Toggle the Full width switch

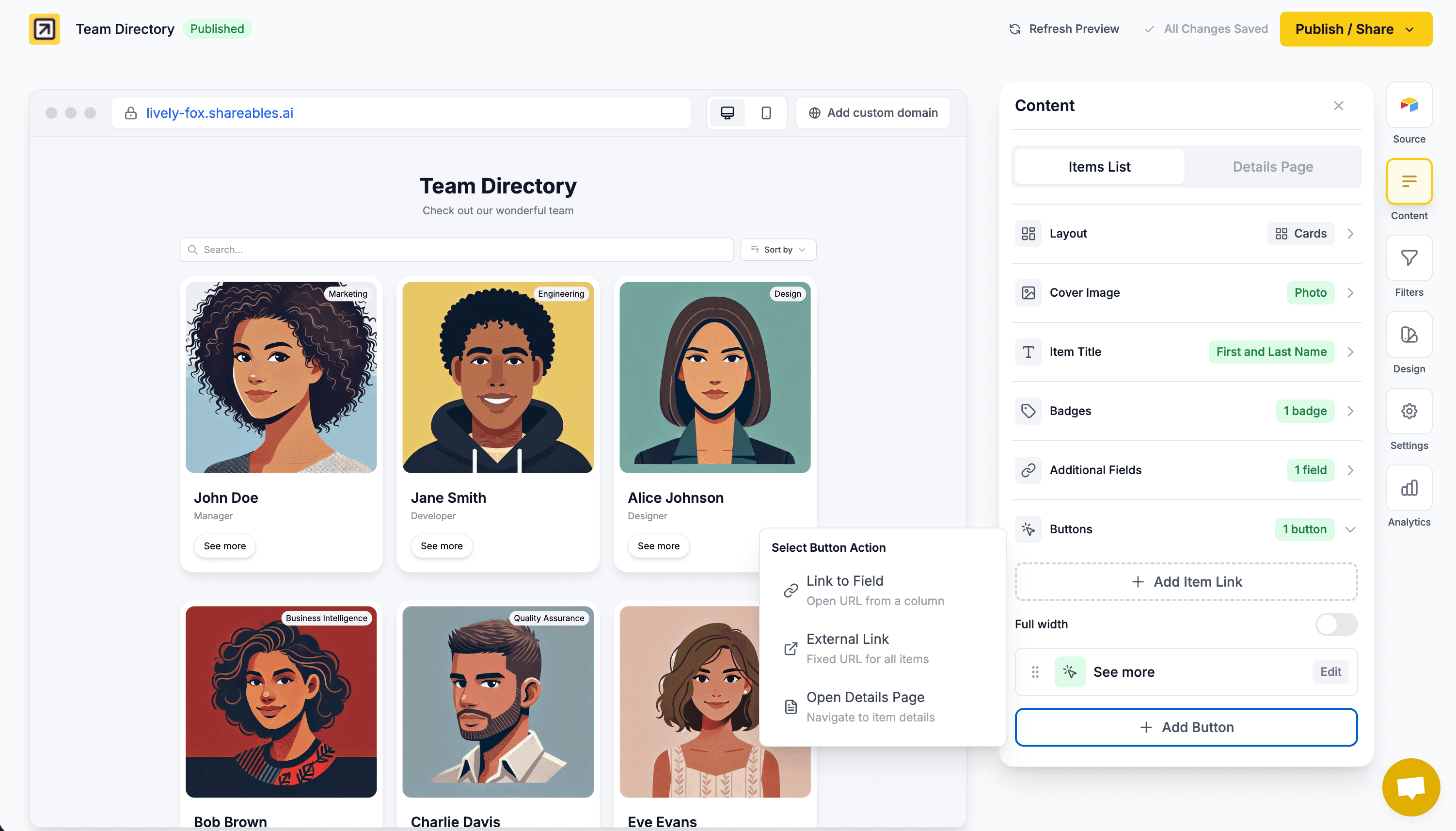1336,624
